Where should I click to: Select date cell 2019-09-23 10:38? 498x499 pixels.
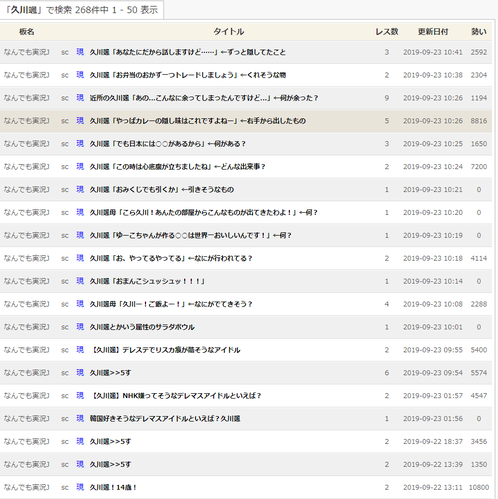(433, 75)
